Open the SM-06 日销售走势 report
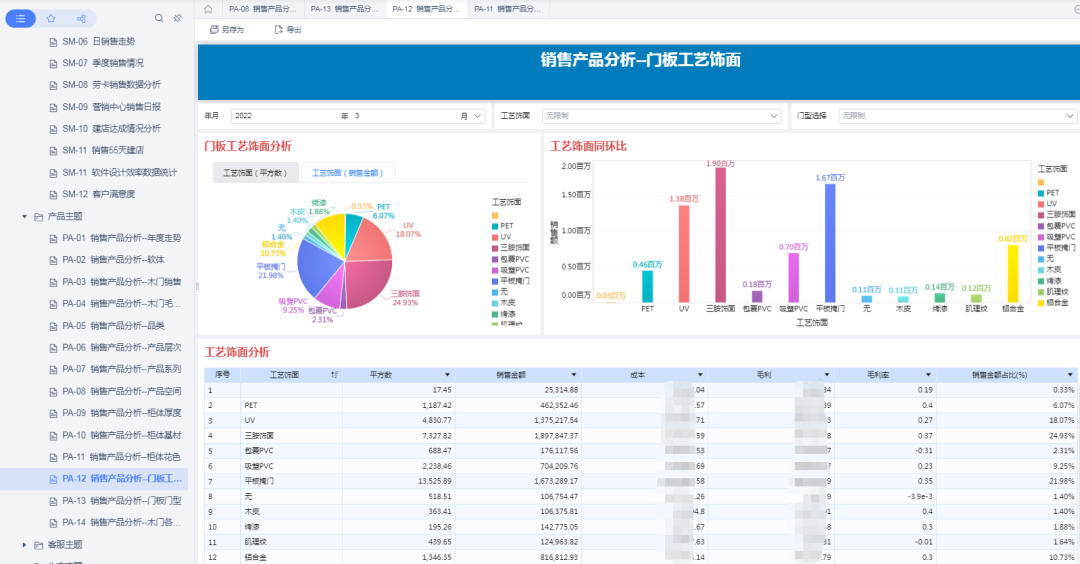The width and height of the screenshot is (1080, 564). 112,41
